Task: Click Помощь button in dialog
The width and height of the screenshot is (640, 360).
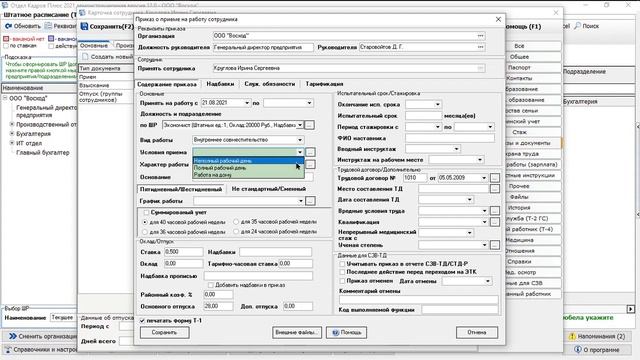Action: coord(346,332)
